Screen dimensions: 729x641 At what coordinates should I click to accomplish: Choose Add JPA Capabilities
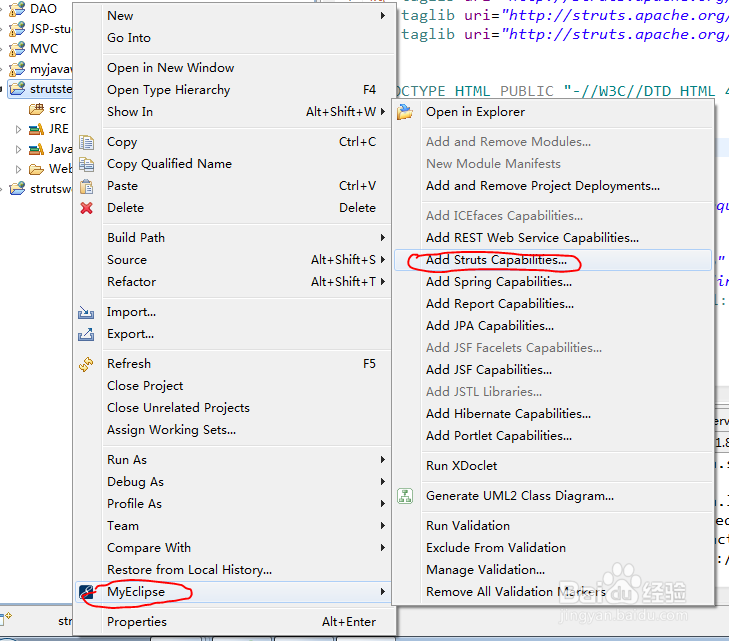pyautogui.click(x=553, y=326)
